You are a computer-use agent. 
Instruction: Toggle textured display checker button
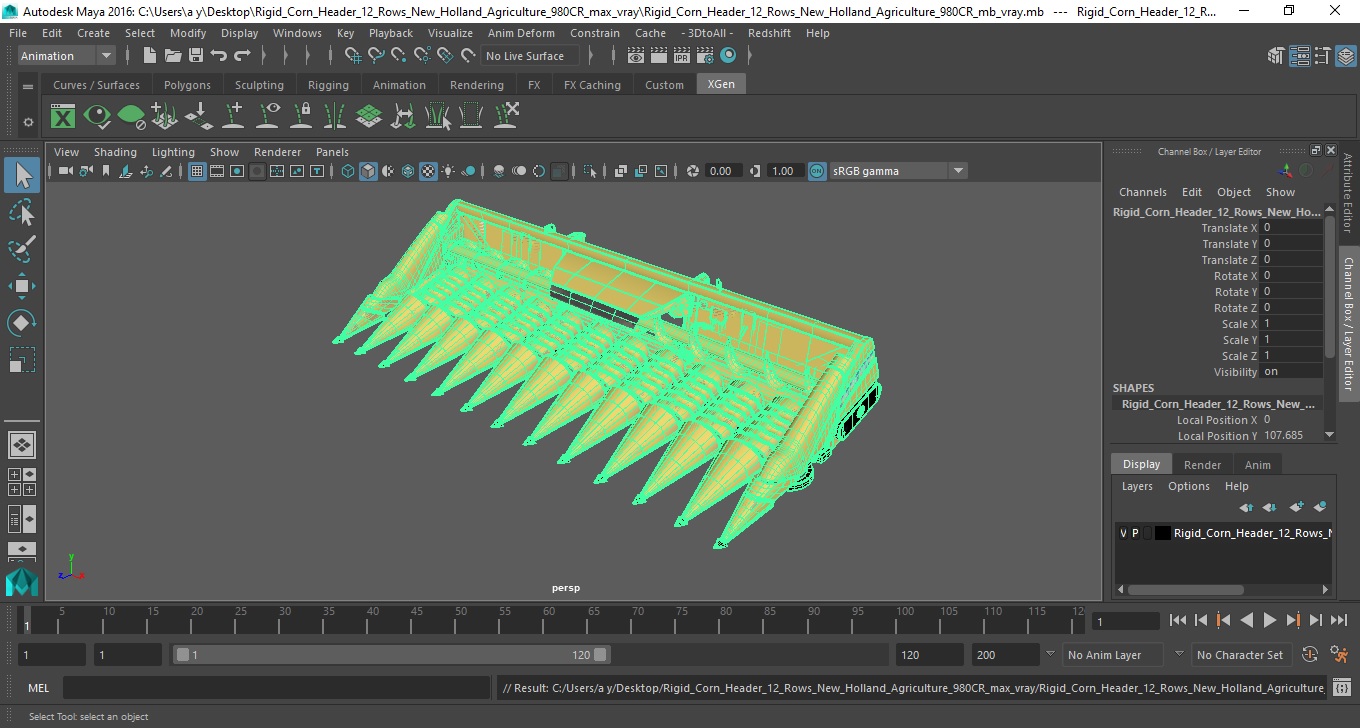tap(428, 171)
